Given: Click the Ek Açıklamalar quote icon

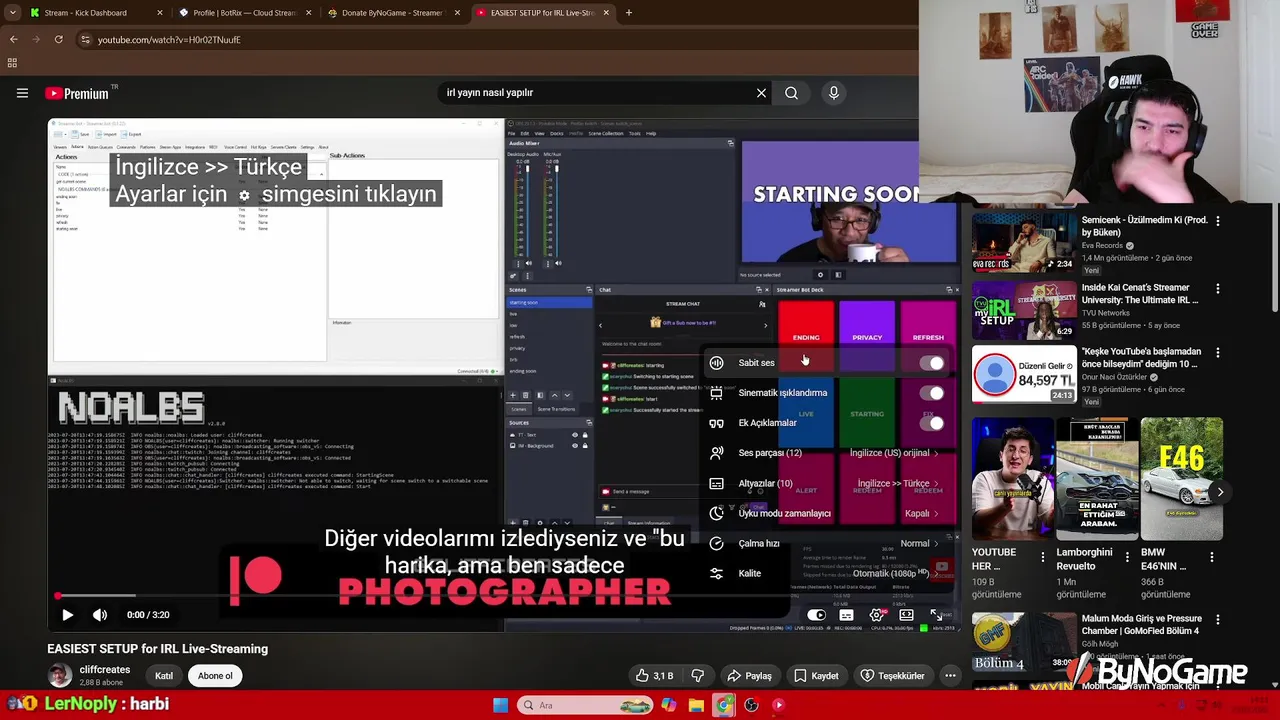Looking at the screenshot, I should pos(716,423).
